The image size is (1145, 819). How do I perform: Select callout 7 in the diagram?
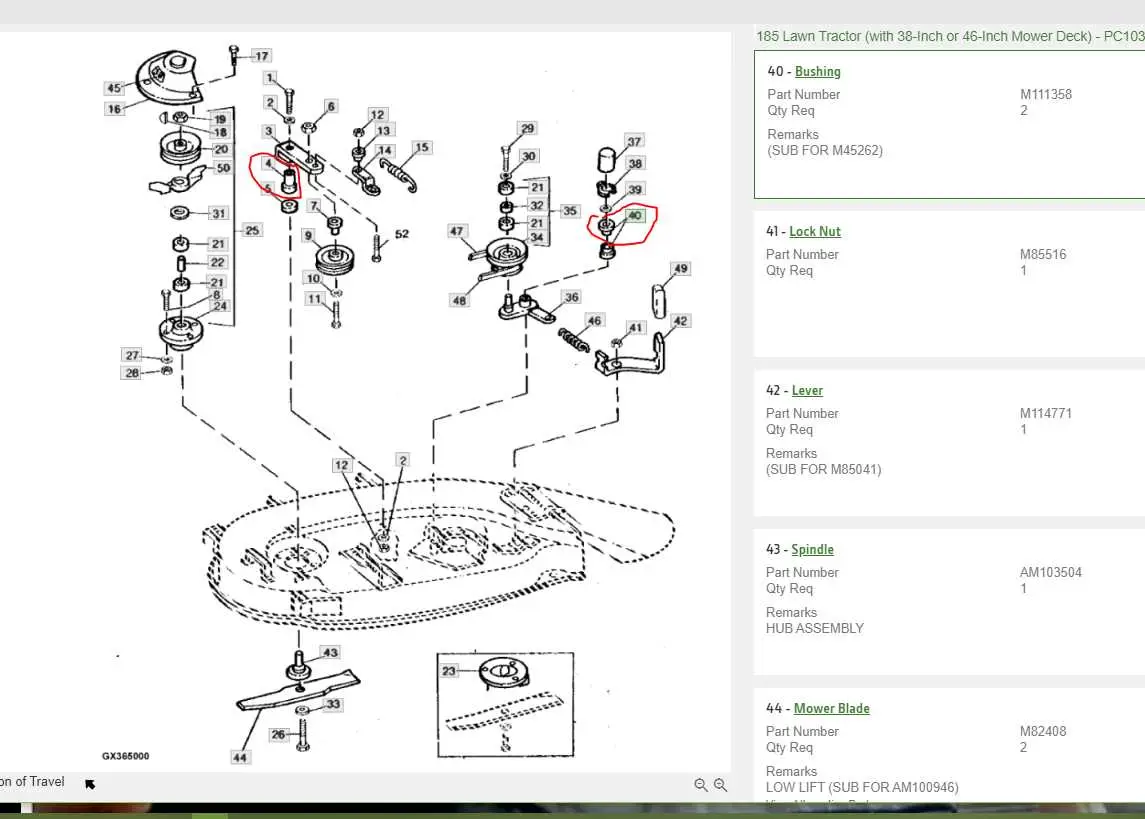tap(314, 206)
